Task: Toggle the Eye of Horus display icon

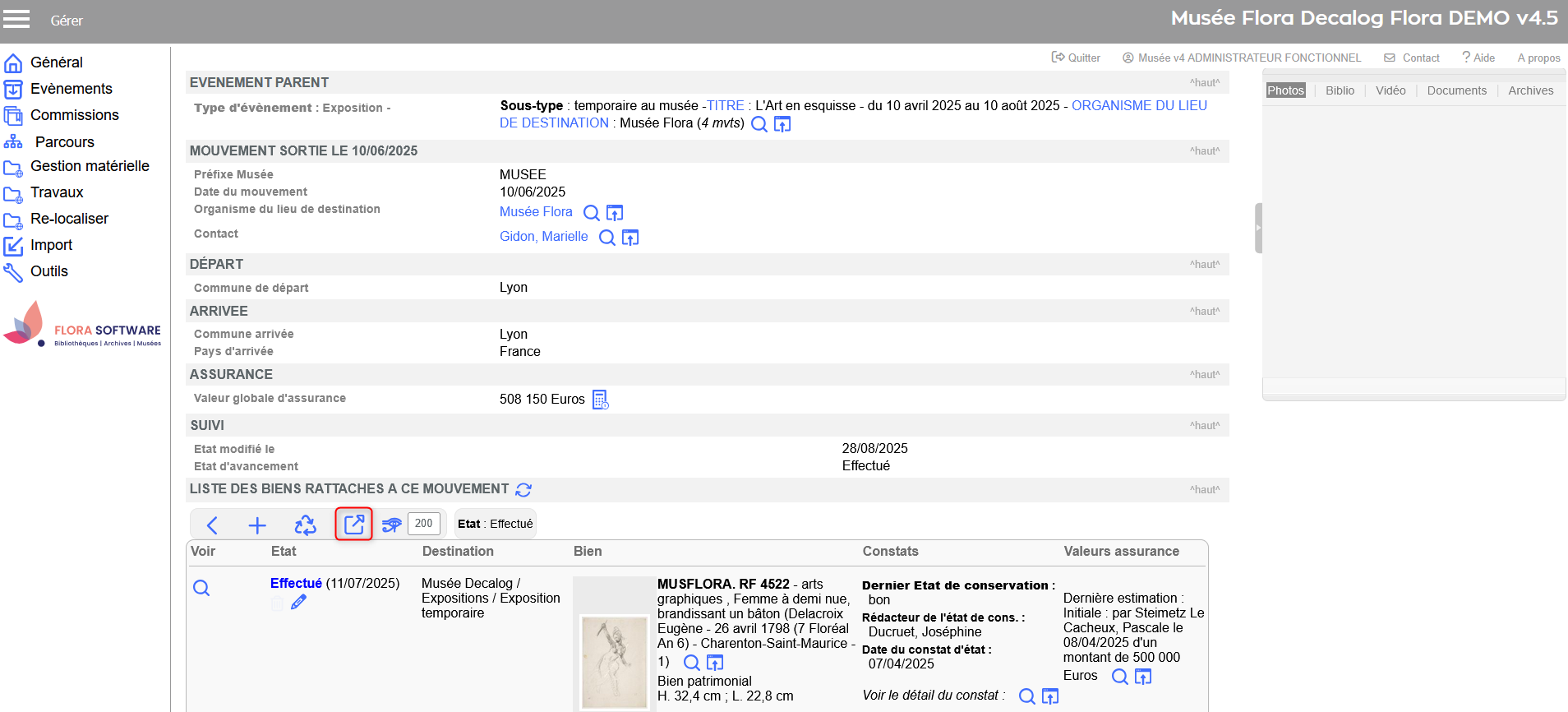Action: 391,525
